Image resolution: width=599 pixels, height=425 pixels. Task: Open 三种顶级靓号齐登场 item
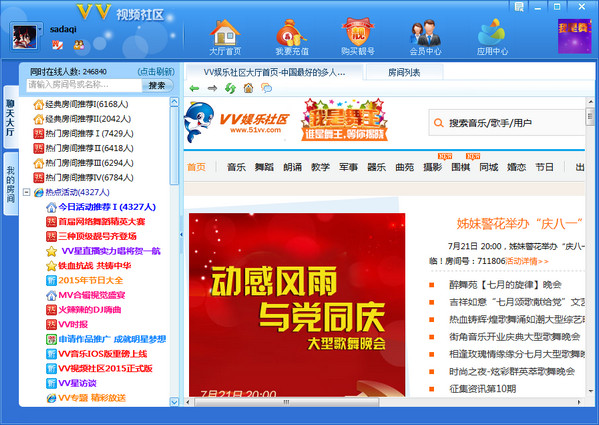pos(91,236)
